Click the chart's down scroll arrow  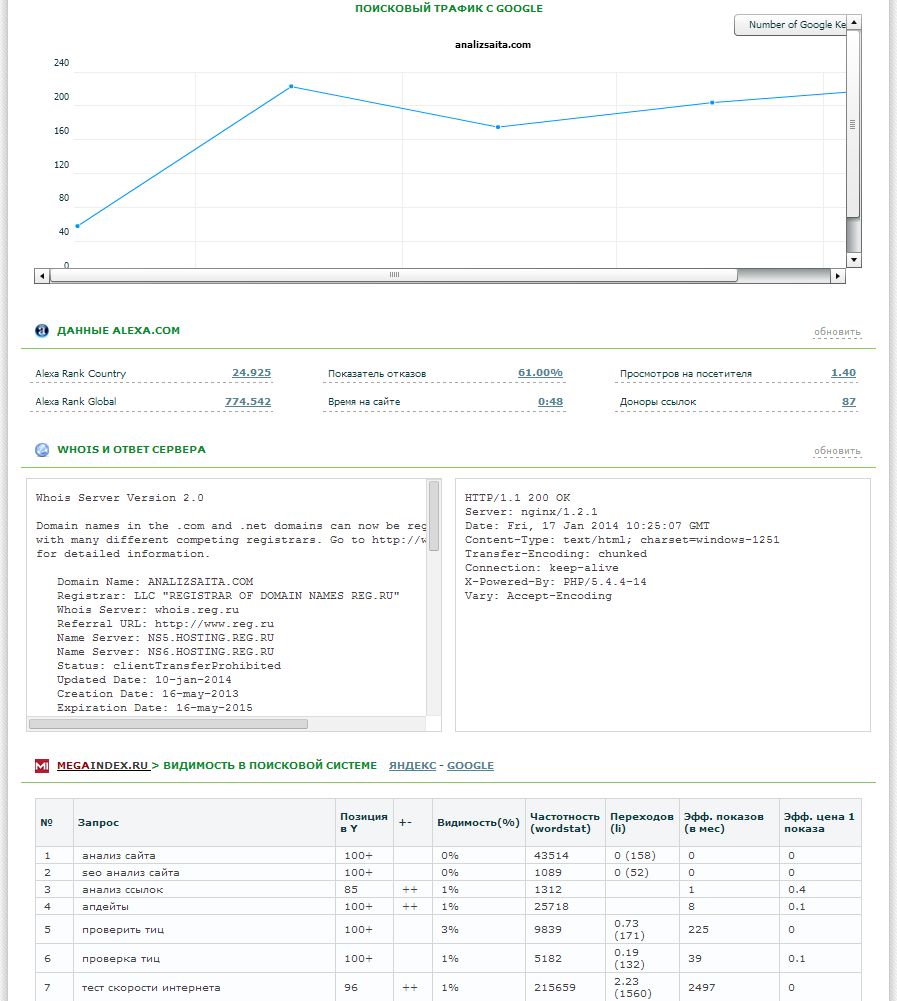(x=853, y=260)
